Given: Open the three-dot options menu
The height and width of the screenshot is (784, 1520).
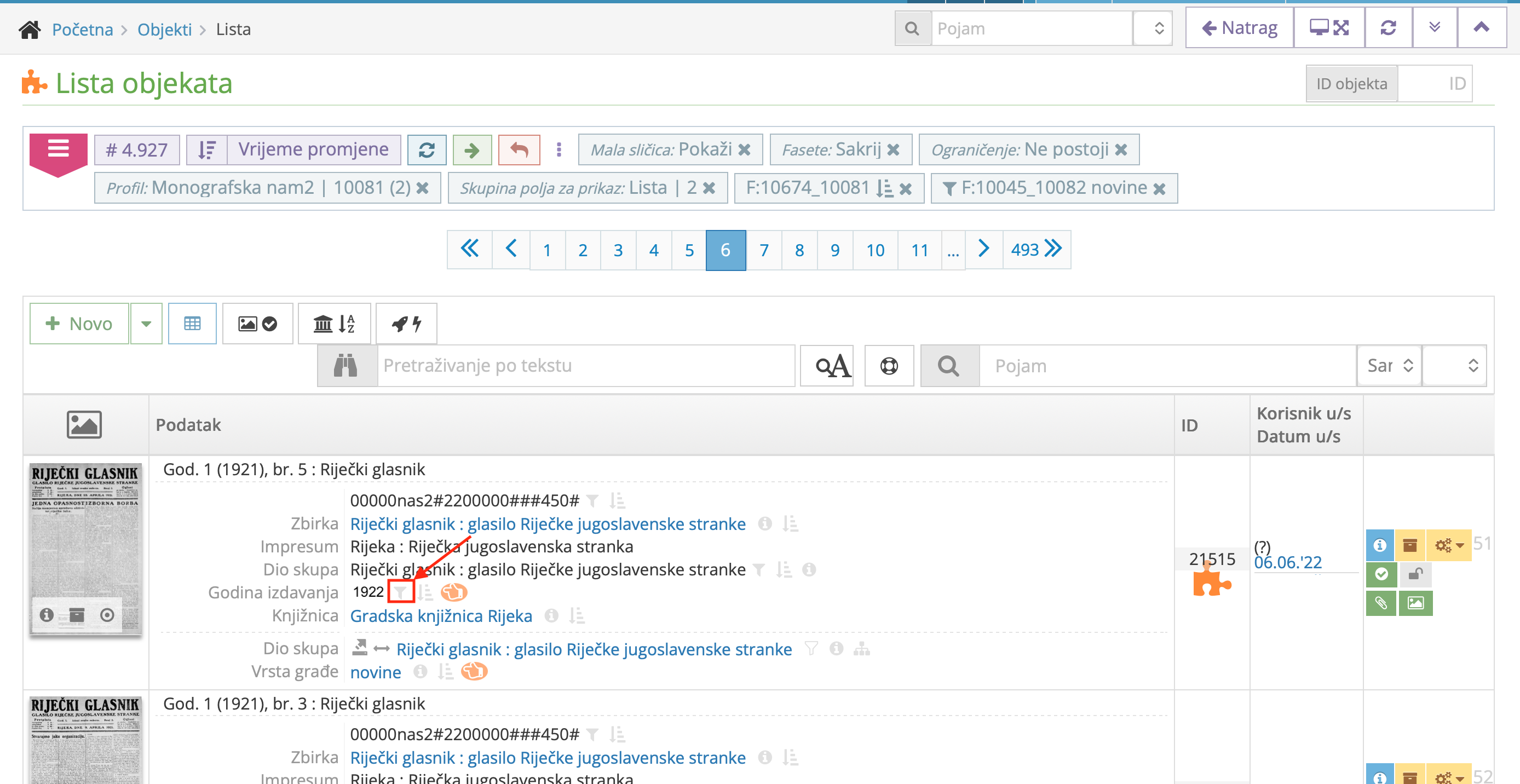Looking at the screenshot, I should [559, 150].
